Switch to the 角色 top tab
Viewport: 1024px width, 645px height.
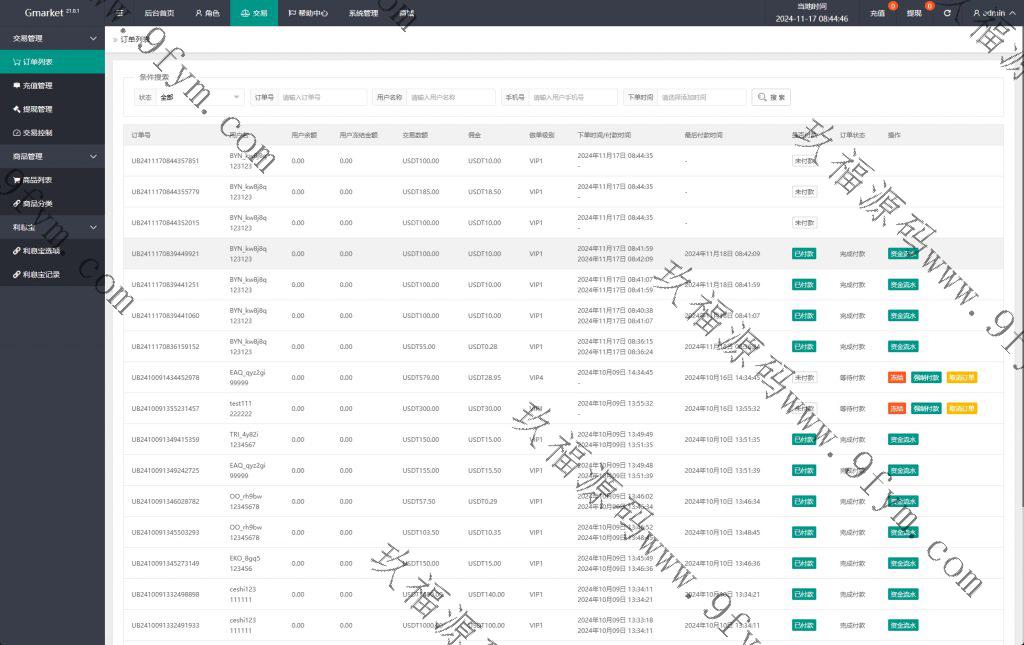[x=206, y=13]
